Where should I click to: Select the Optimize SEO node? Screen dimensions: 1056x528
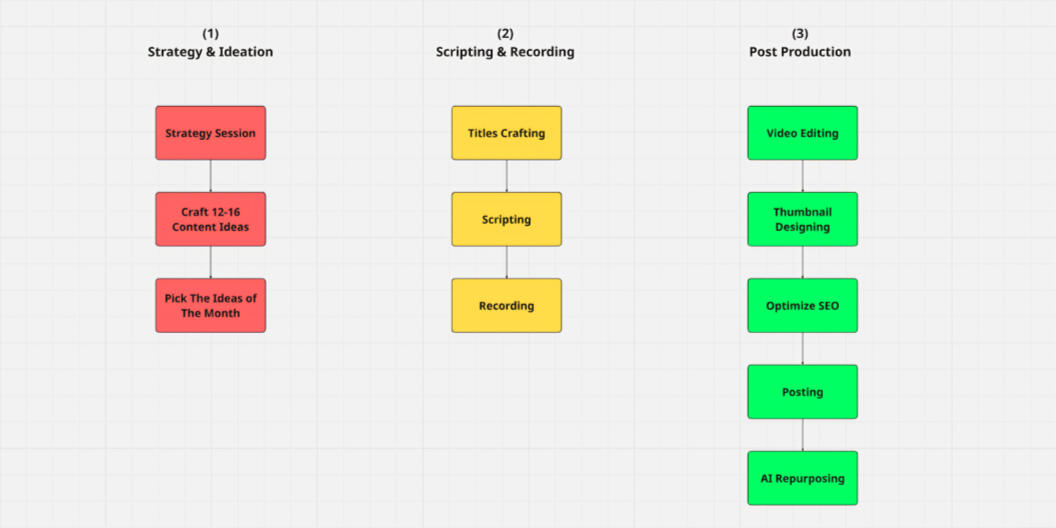(802, 305)
